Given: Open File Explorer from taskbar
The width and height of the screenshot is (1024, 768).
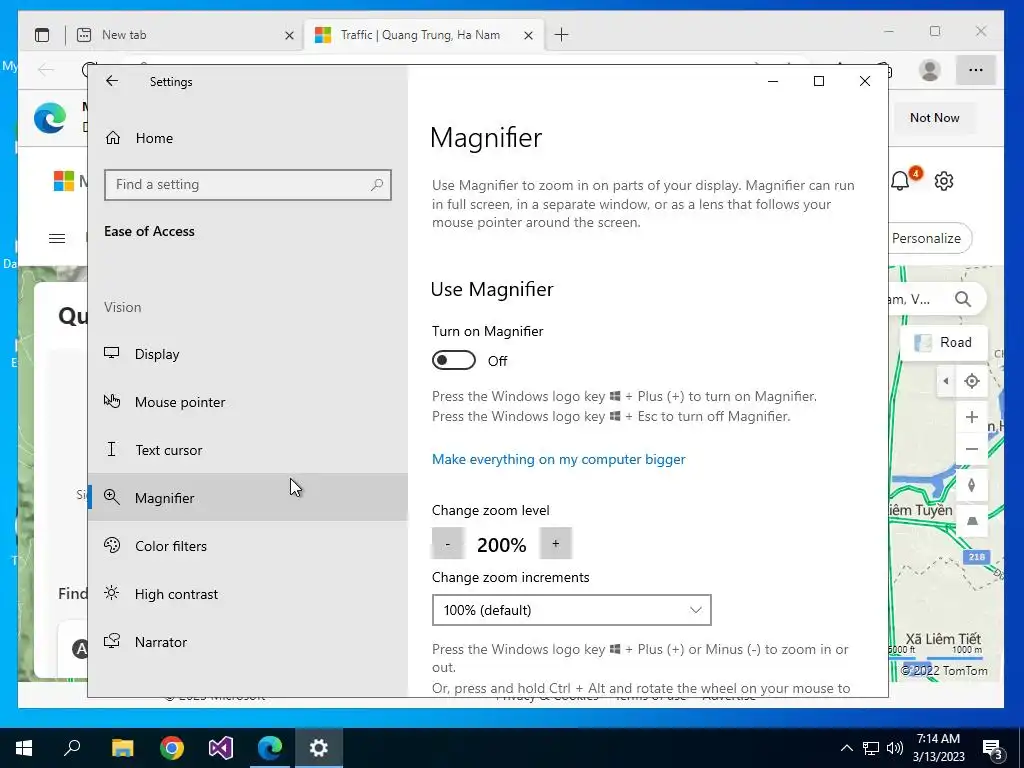Looking at the screenshot, I should [122, 748].
